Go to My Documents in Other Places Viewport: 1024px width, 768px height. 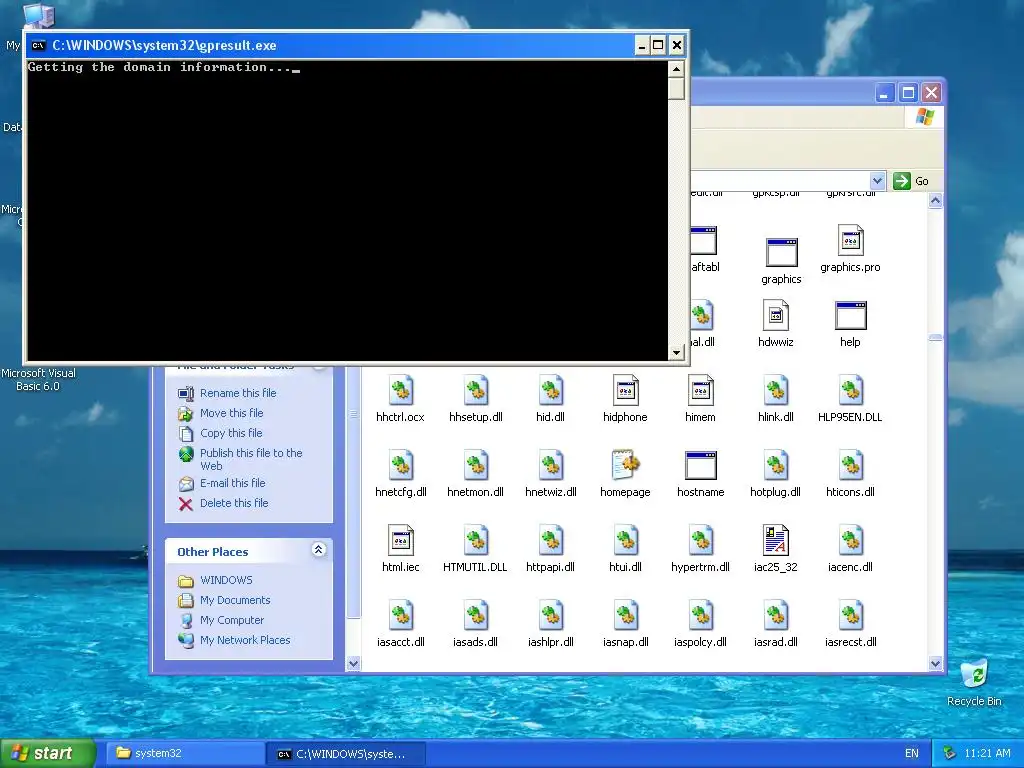(x=235, y=600)
